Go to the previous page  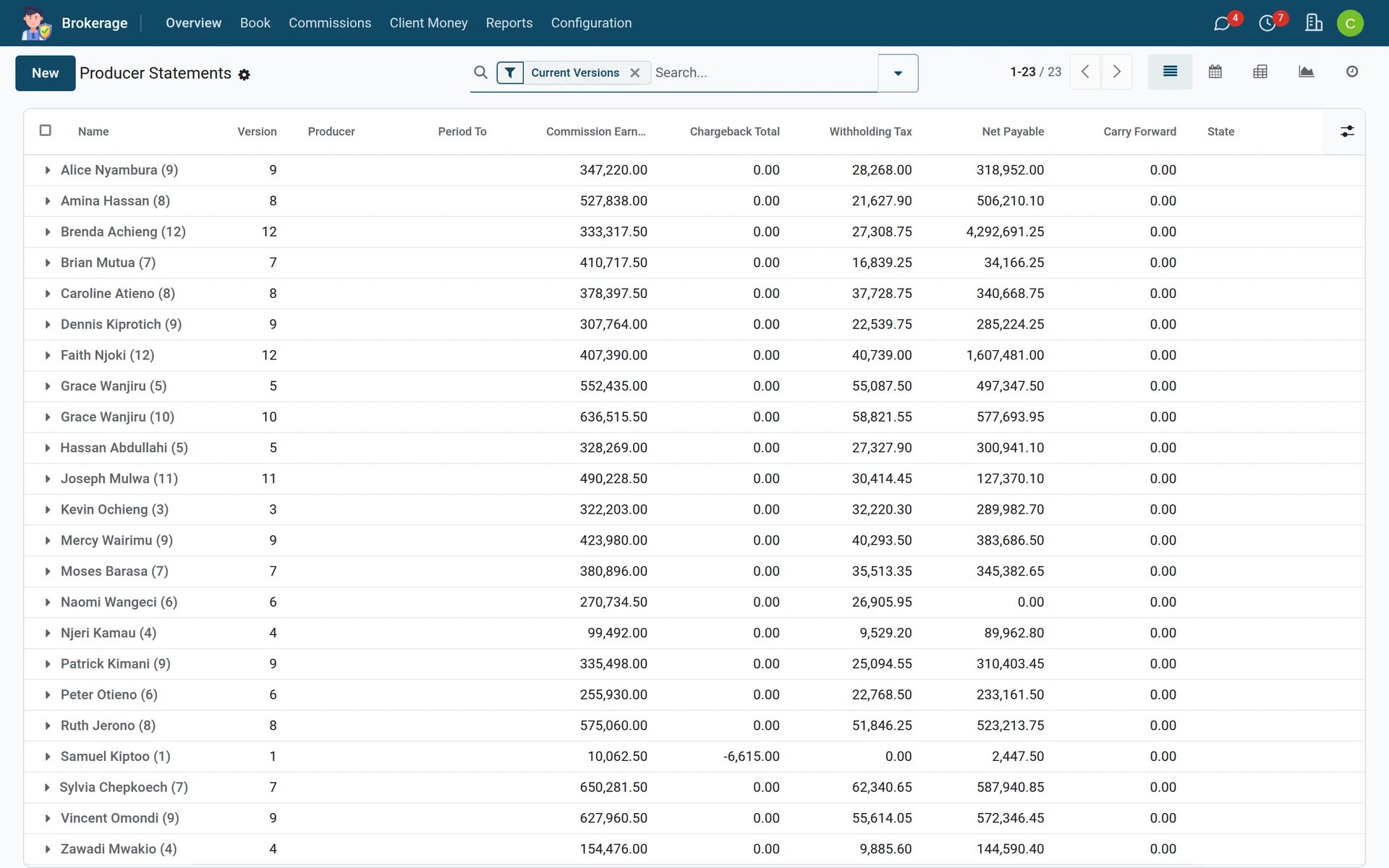pos(1085,72)
